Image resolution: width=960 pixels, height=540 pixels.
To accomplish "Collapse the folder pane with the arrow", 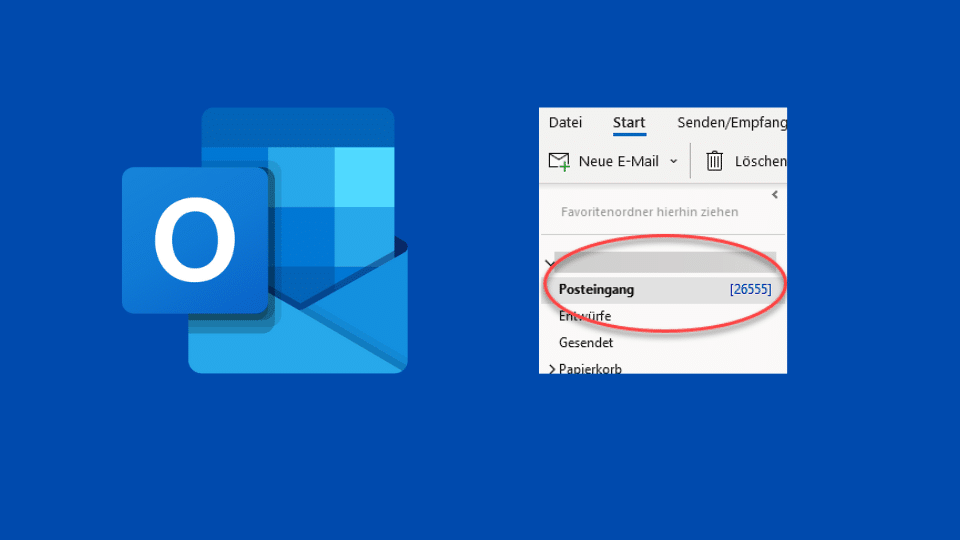I will click(774, 195).
